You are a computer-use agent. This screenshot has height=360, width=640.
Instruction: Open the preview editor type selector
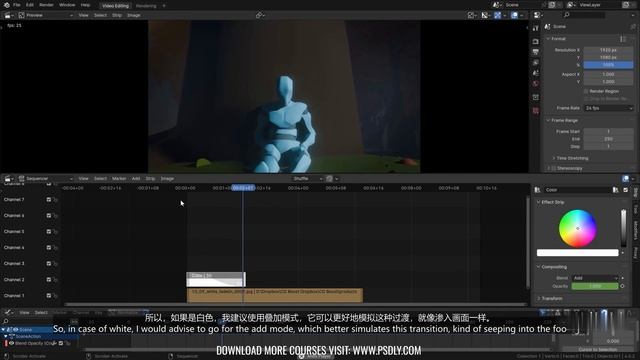(8, 15)
